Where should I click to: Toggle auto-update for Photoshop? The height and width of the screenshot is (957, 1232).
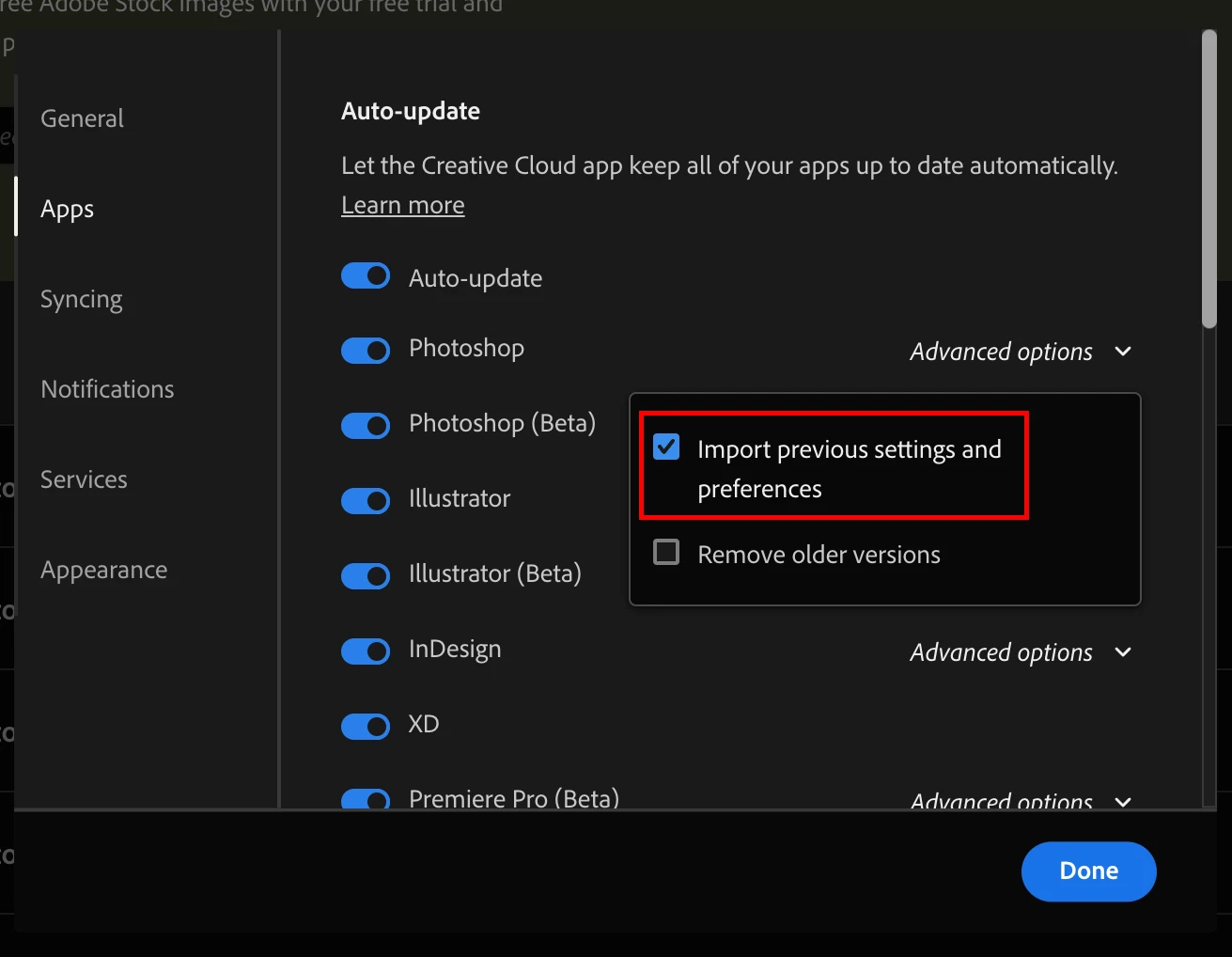pos(366,351)
